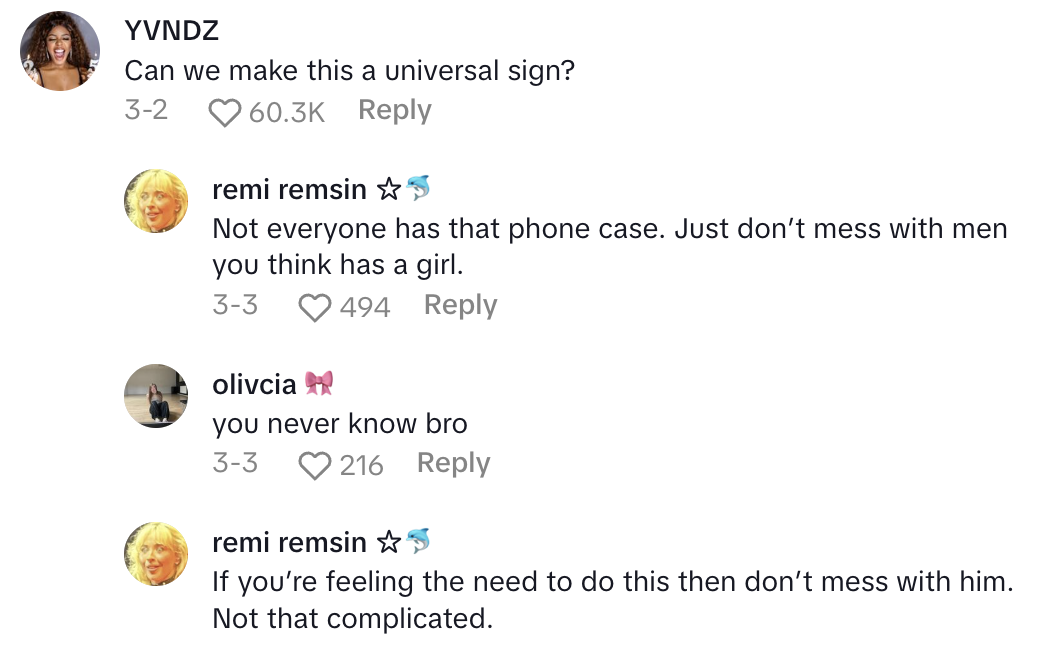
Task: Tap the 60.3K like count
Action: point(287,112)
